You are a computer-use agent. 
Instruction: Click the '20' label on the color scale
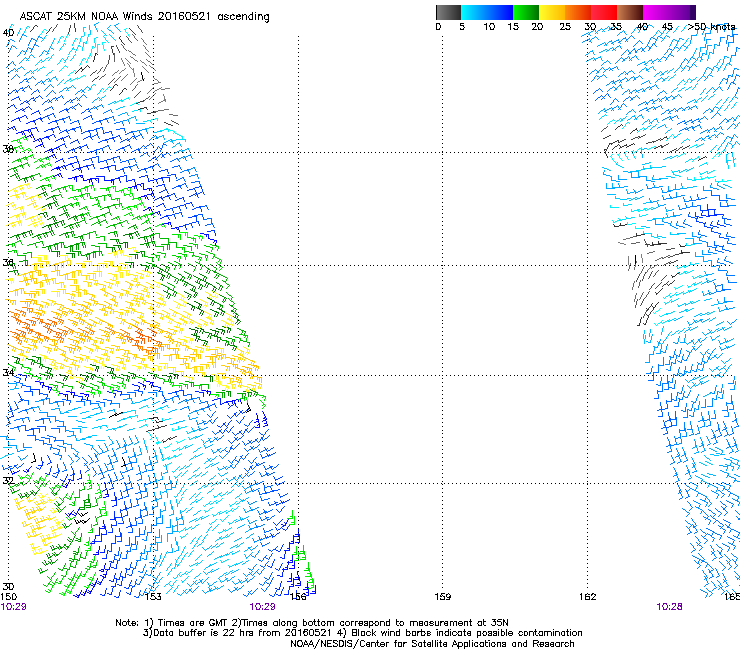point(537,27)
